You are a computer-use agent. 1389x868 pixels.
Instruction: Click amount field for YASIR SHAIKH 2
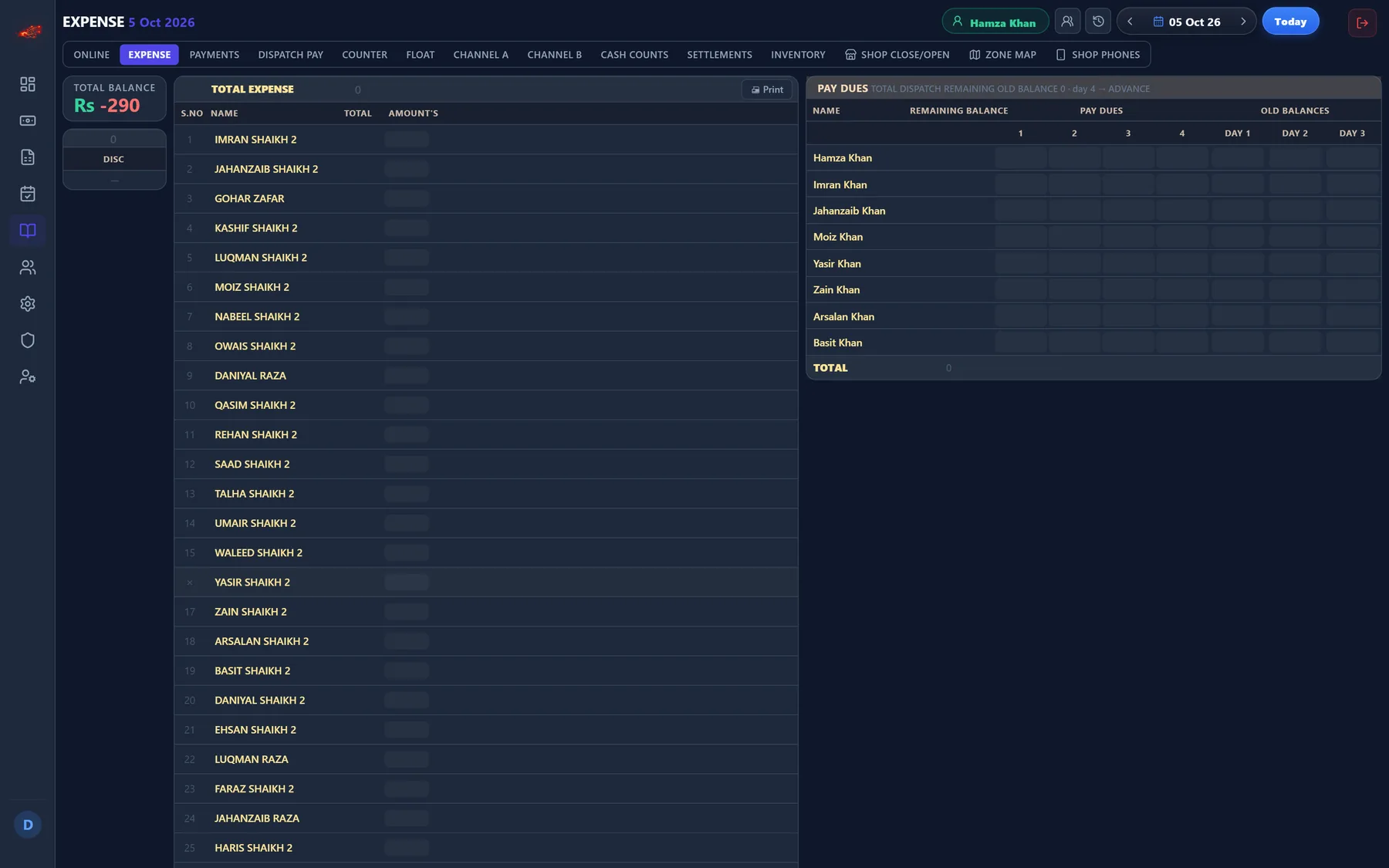(407, 583)
